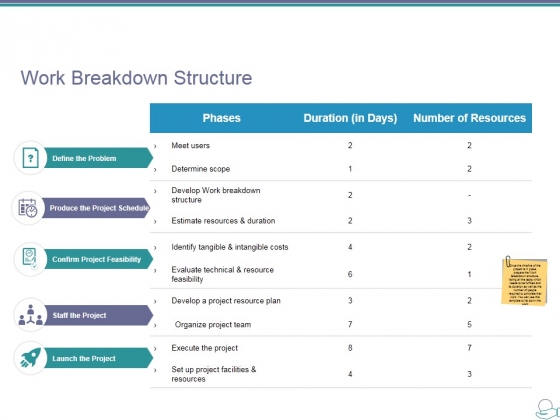The width and height of the screenshot is (560, 420).
Task: Click the chevron bullet before Develop Work breakdown
Action: pos(155,191)
